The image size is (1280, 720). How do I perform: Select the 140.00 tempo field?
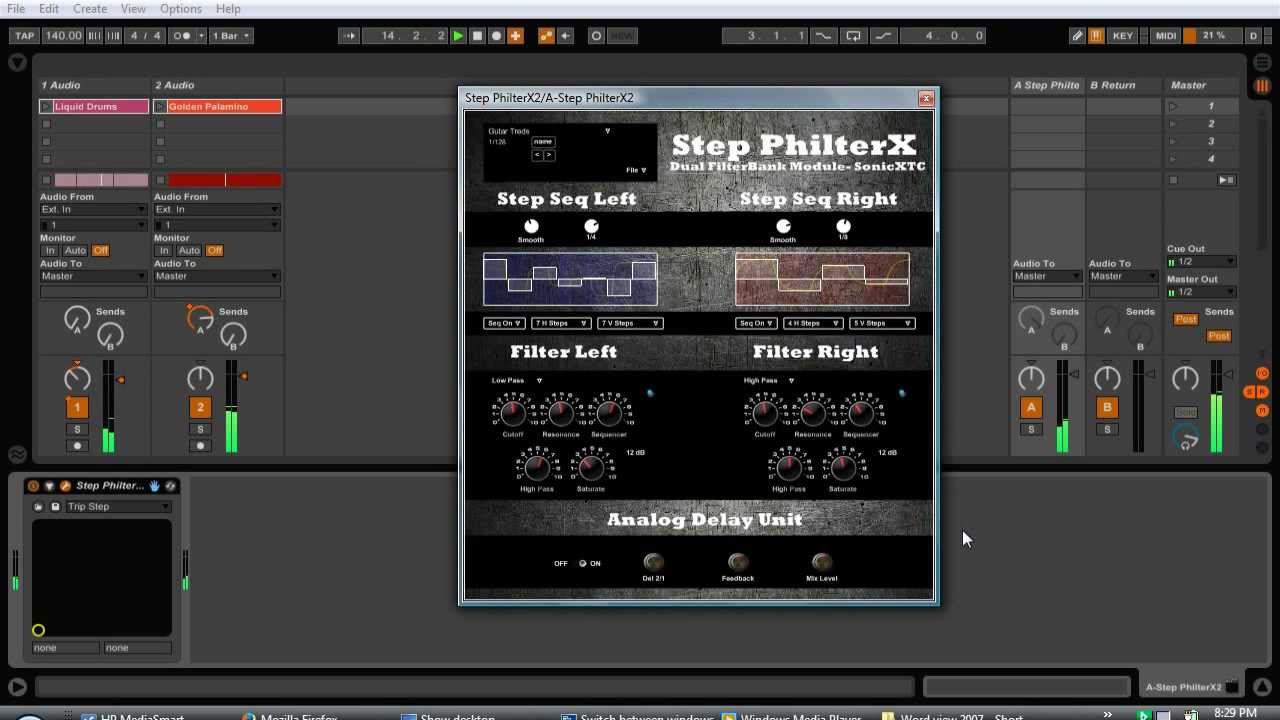63,36
